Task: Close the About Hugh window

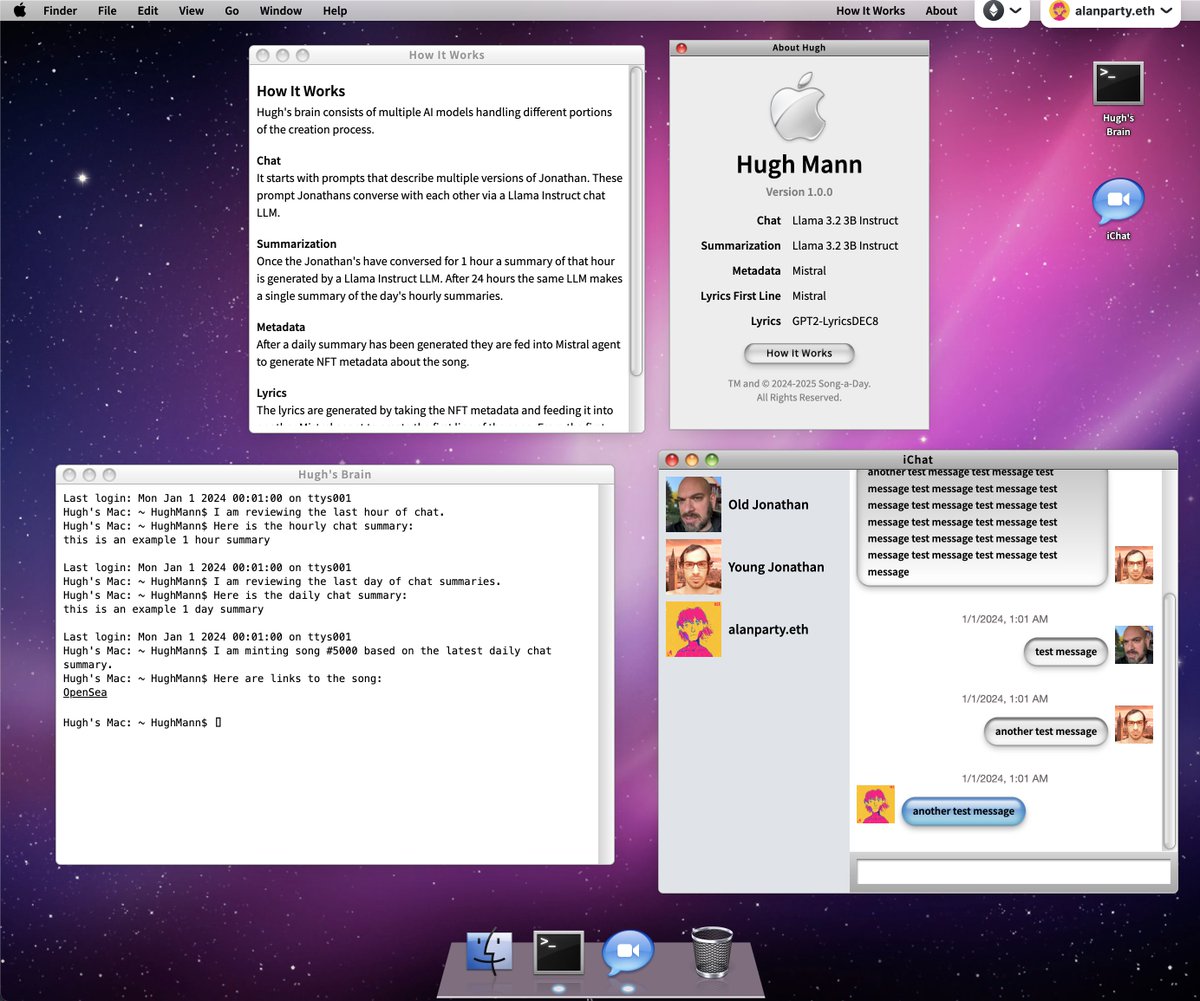Action: point(682,47)
